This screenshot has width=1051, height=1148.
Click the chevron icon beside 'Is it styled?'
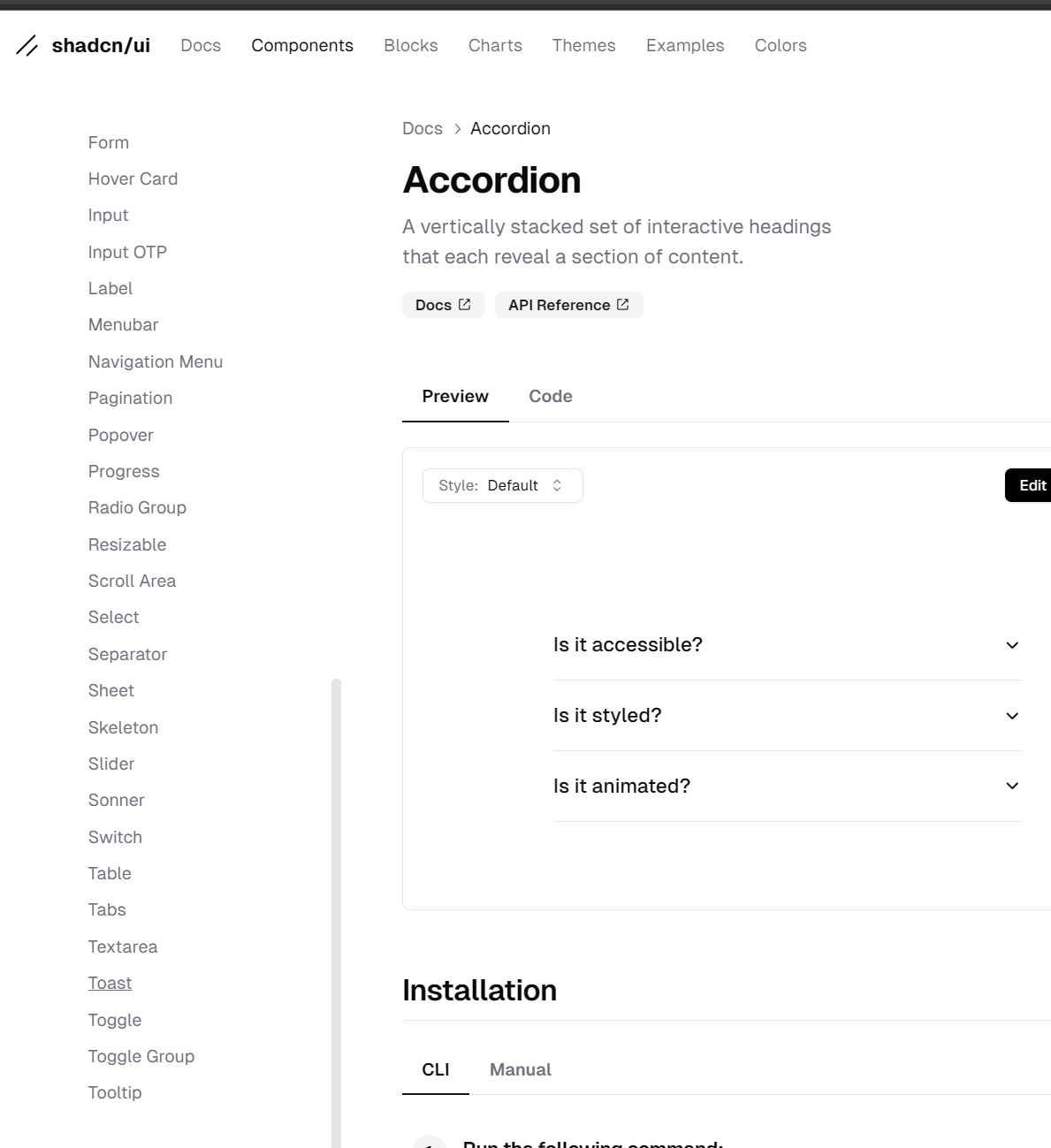pos(1012,716)
